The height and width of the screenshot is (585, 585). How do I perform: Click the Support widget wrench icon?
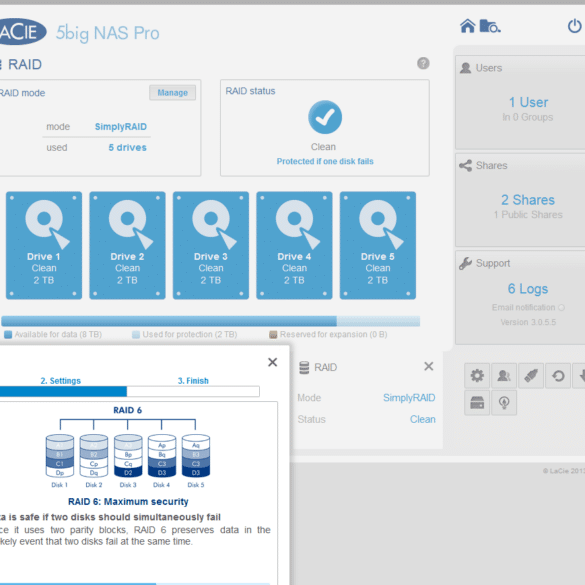pyautogui.click(x=465, y=263)
